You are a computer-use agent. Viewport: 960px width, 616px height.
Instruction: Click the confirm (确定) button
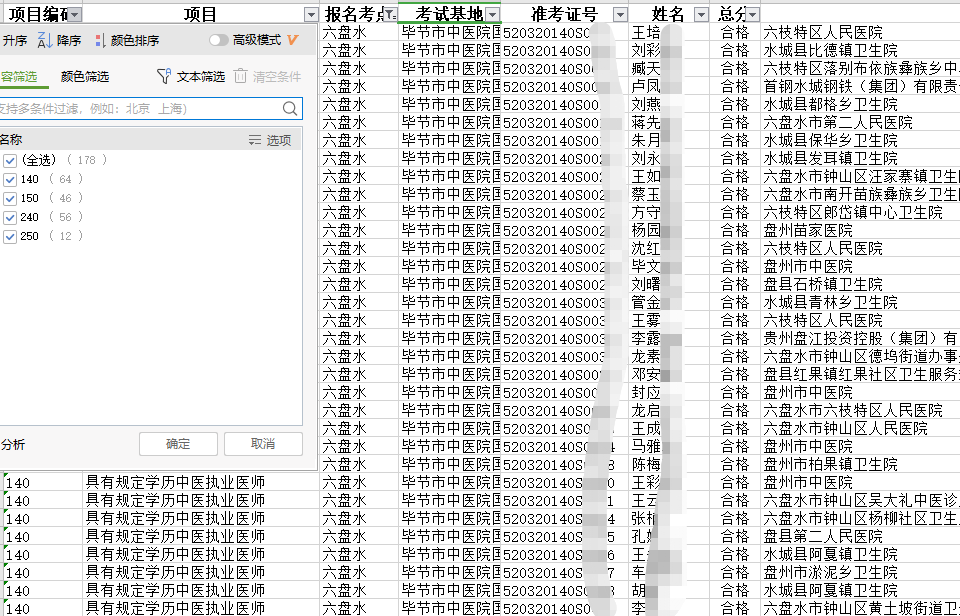tap(177, 444)
